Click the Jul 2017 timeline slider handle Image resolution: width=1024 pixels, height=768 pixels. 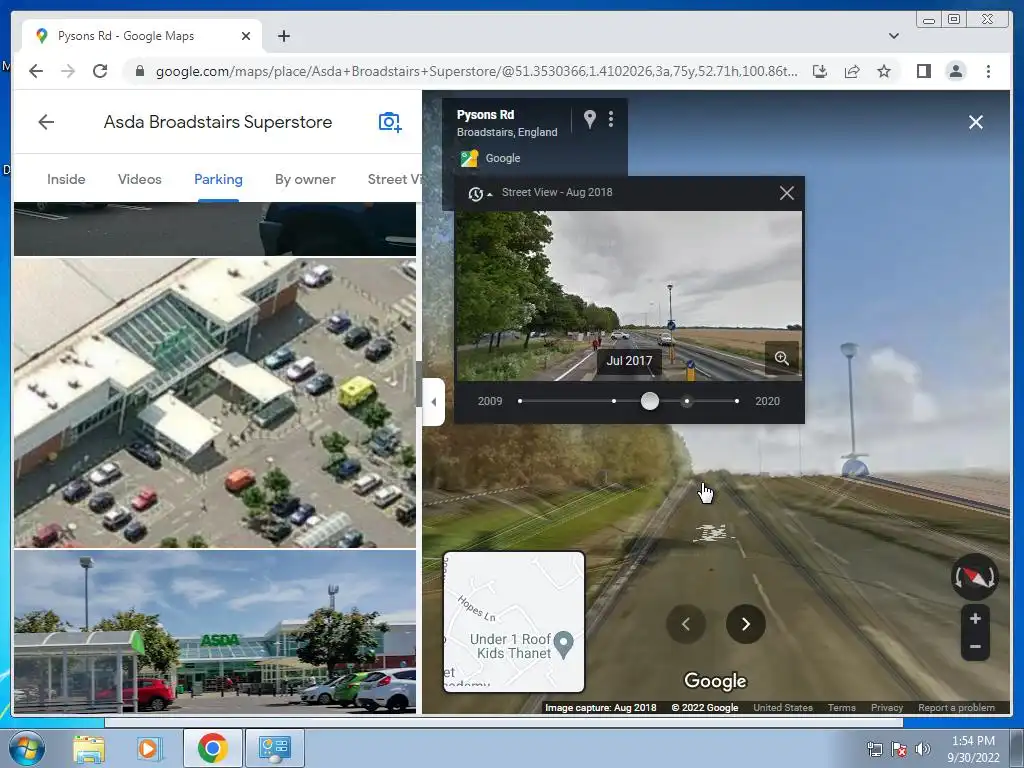[649, 401]
